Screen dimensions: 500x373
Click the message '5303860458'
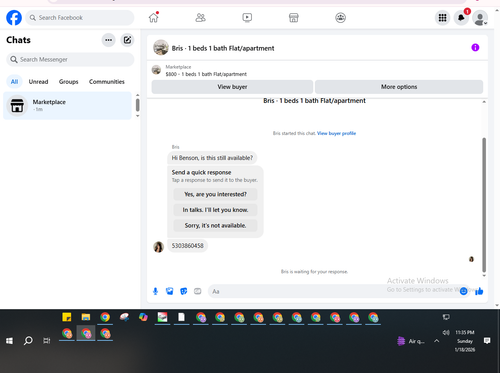pos(187,246)
